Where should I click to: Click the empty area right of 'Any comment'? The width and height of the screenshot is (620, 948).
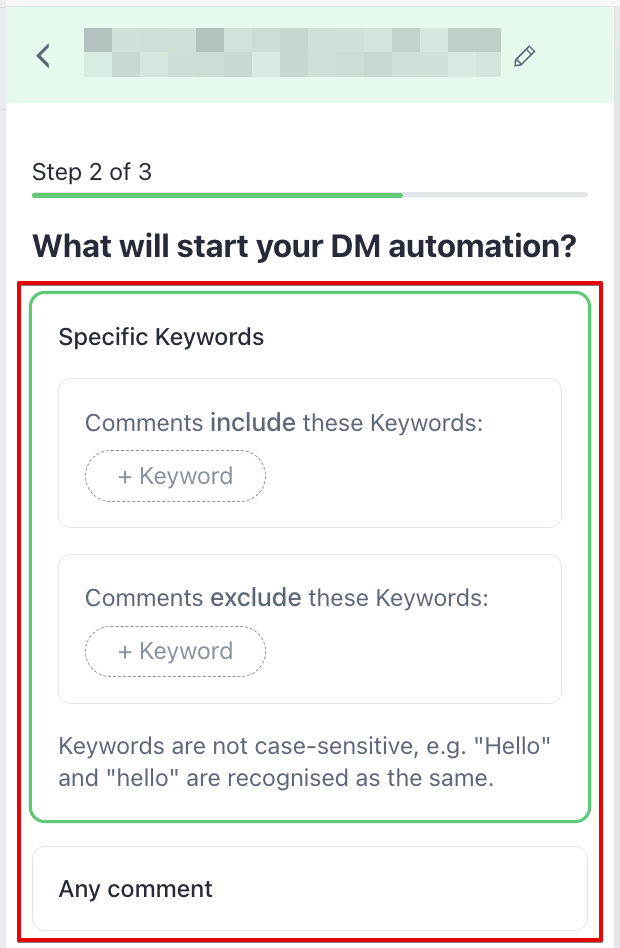point(399,889)
